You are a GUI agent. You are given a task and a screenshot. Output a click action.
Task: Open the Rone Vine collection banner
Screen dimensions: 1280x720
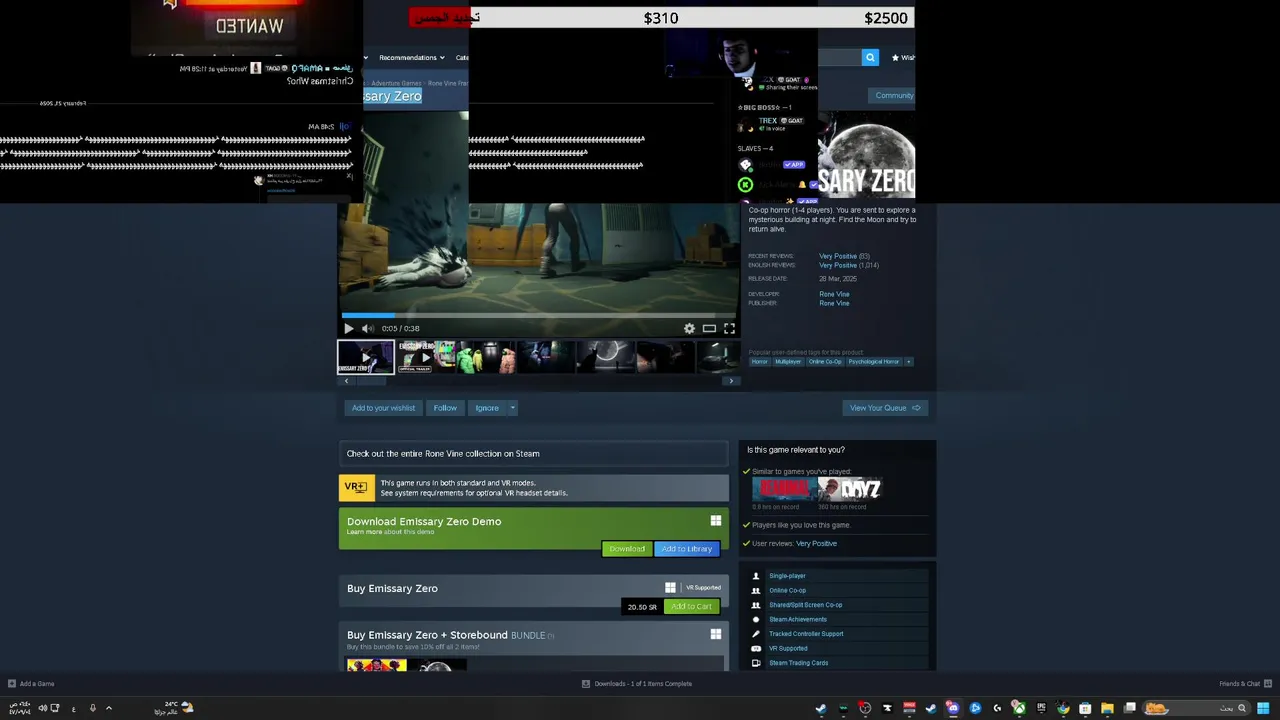point(534,454)
